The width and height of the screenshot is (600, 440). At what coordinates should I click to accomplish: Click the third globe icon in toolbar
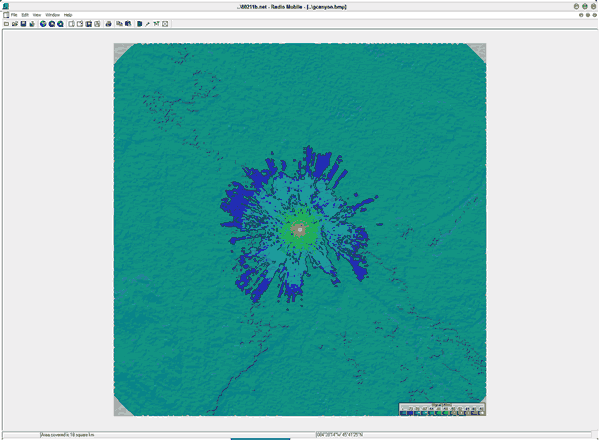click(x=59, y=23)
